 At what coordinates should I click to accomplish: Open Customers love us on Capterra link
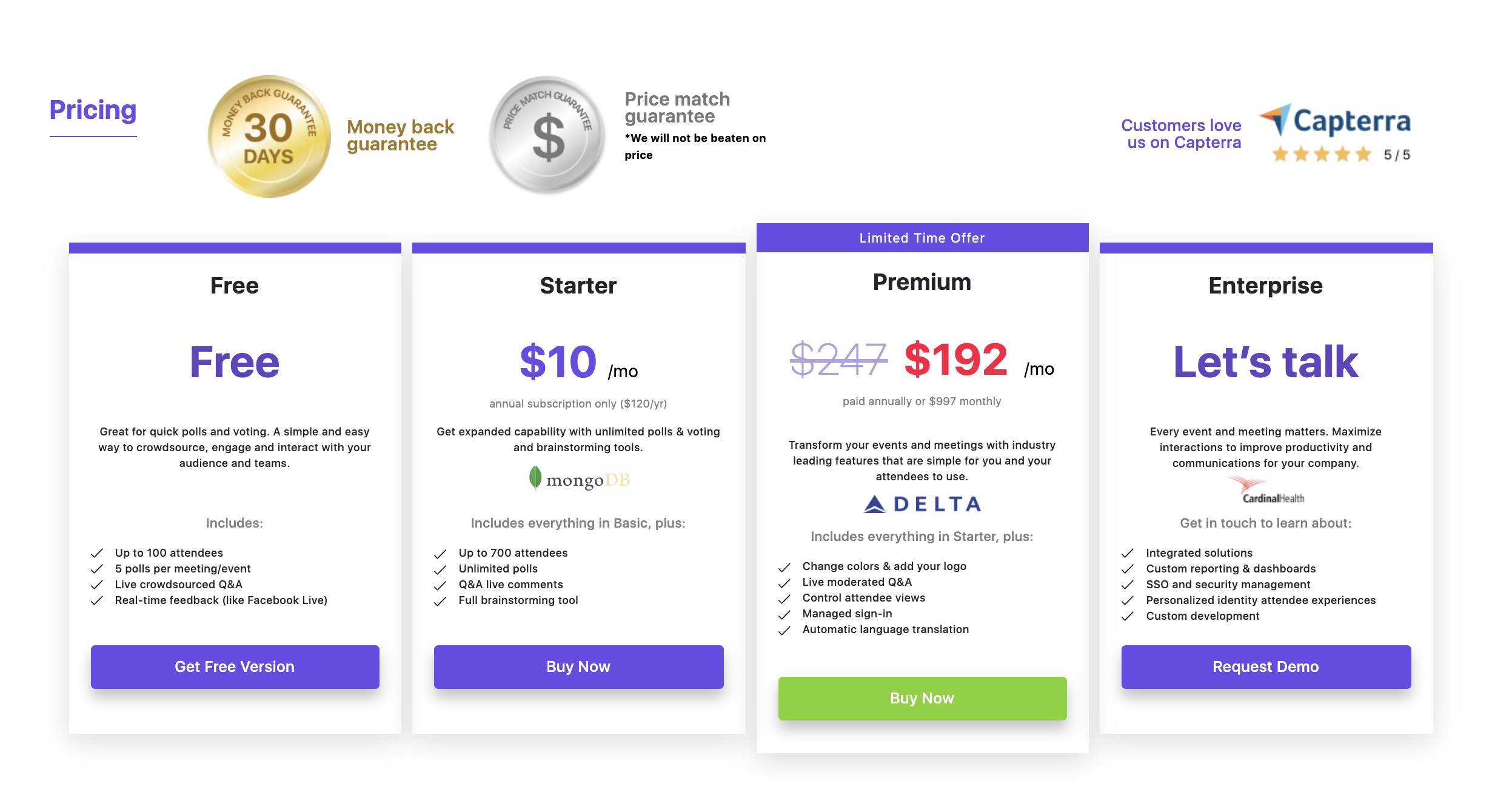pos(1181,133)
